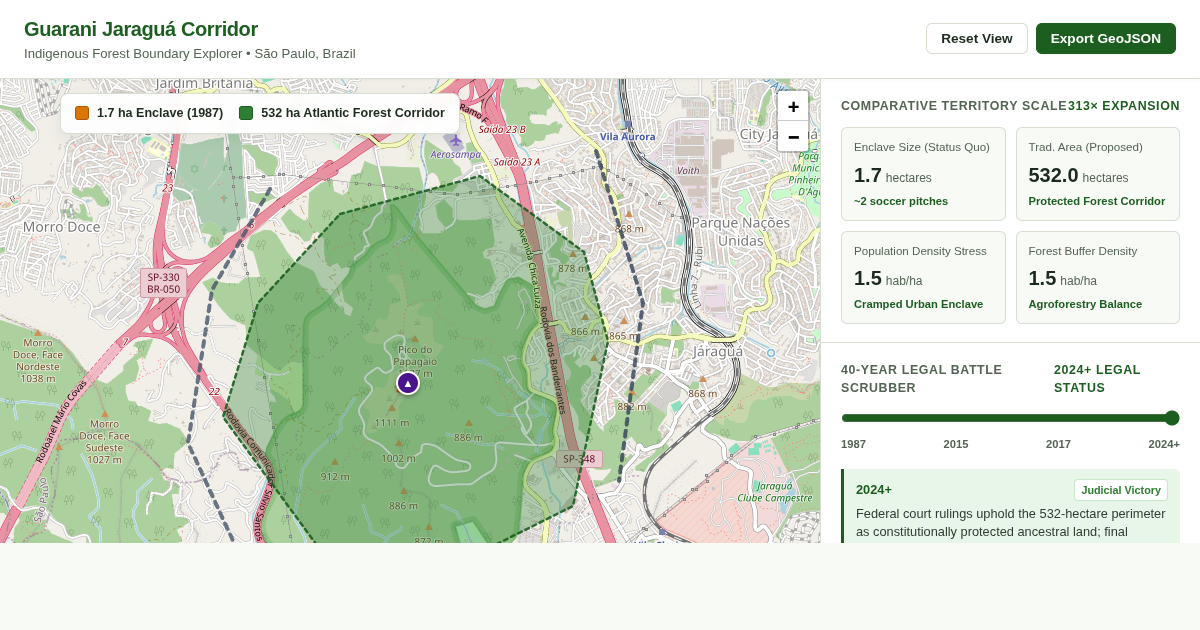Click the orange 1.7 ha Enclave legend swatch
1200x630 pixels.
[82, 113]
